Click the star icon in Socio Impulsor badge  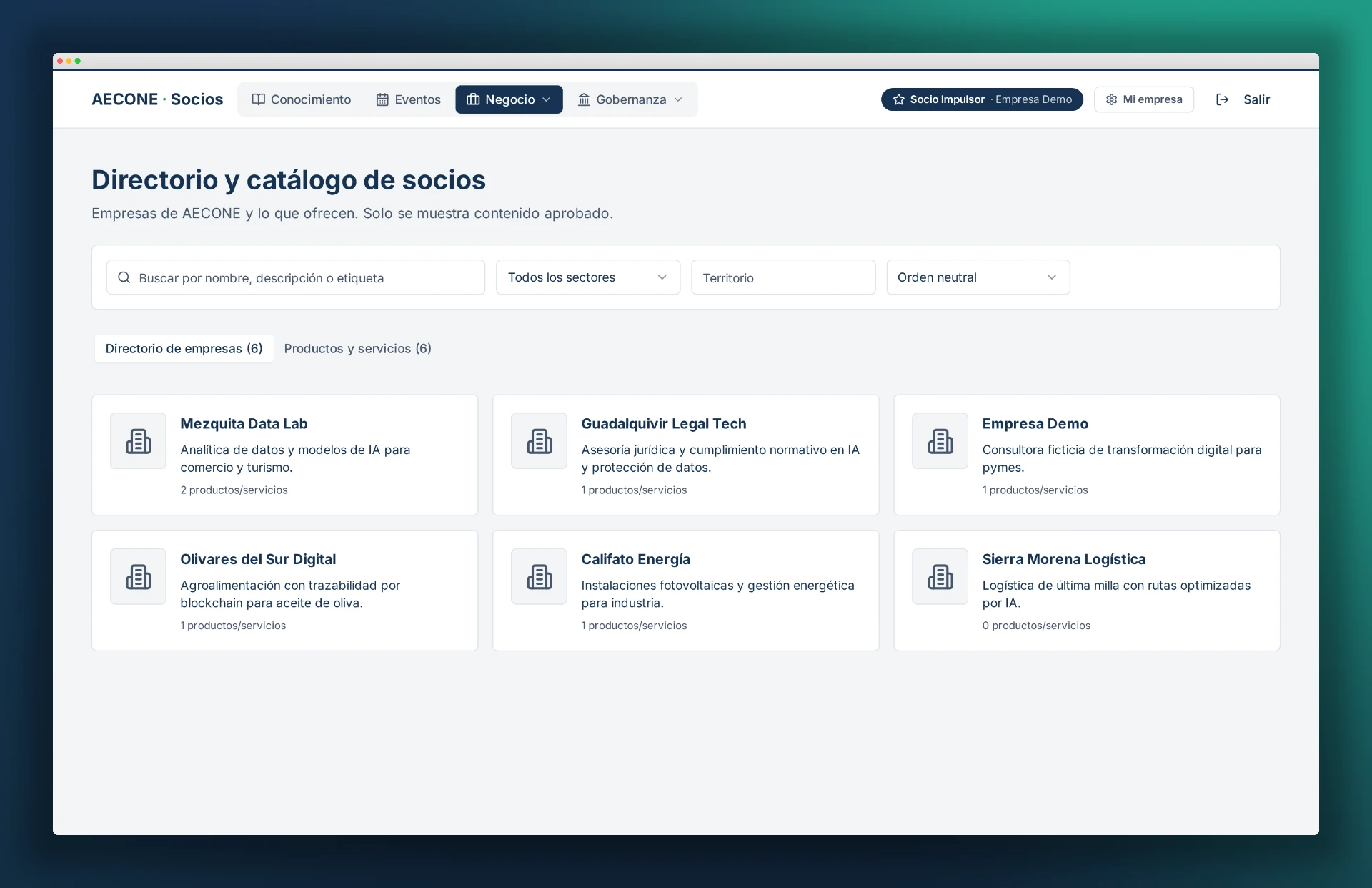[898, 99]
